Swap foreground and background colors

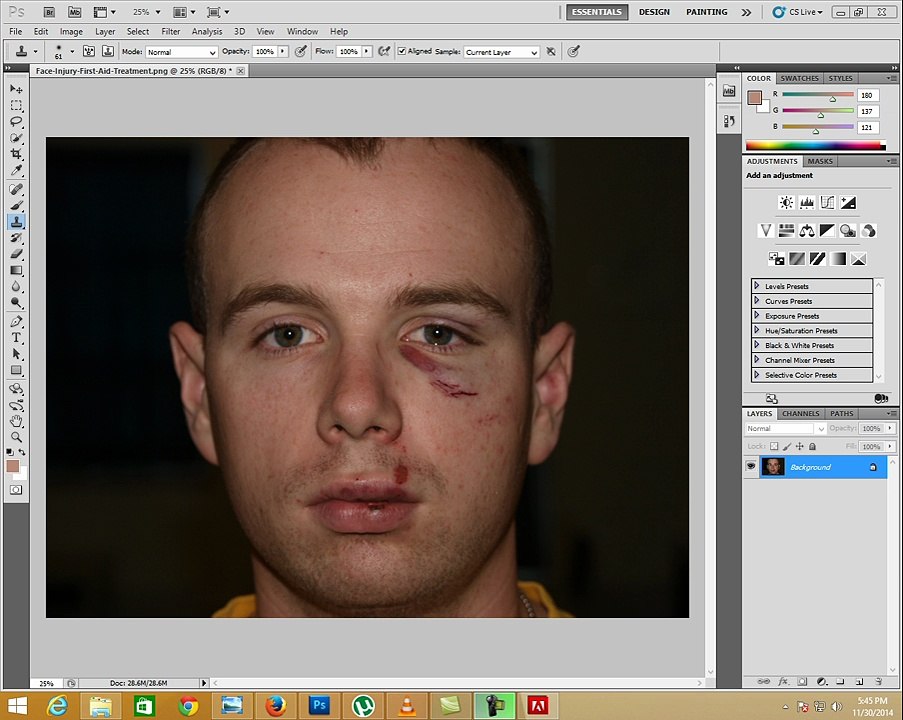(x=22, y=452)
